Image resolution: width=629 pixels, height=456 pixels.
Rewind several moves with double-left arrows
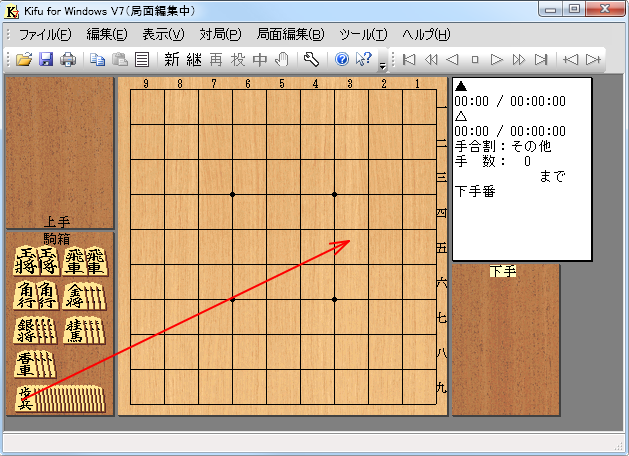(x=431, y=59)
